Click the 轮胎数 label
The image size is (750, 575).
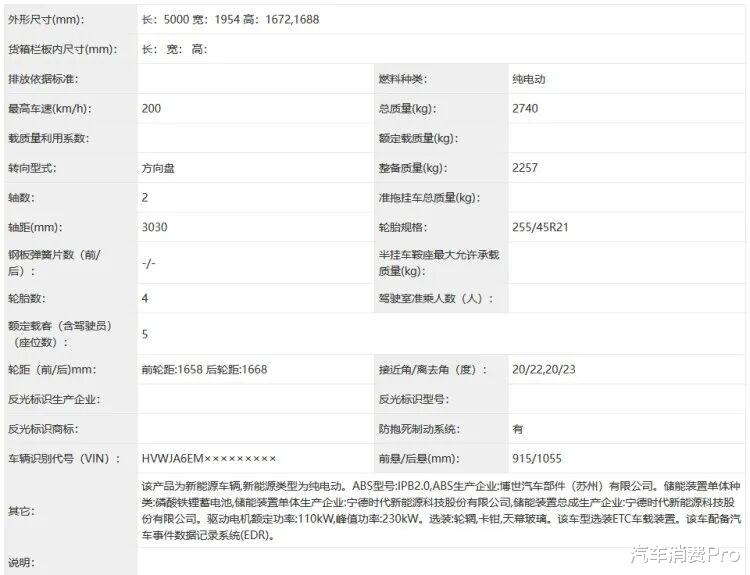26,299
